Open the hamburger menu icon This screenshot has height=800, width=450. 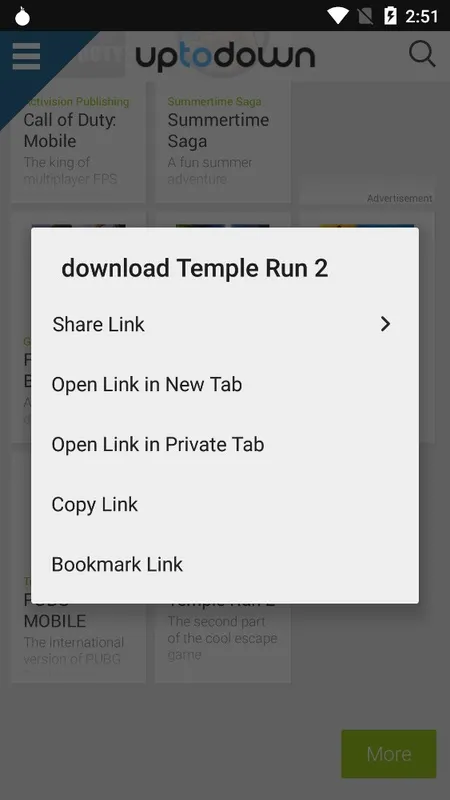27,56
